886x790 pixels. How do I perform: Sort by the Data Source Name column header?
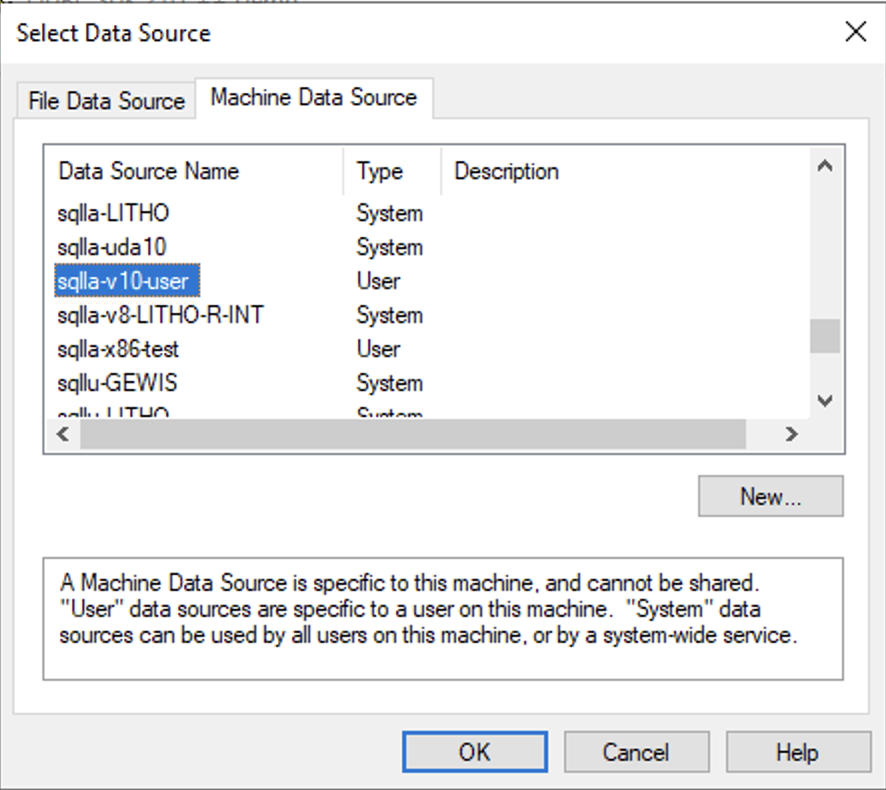click(148, 171)
